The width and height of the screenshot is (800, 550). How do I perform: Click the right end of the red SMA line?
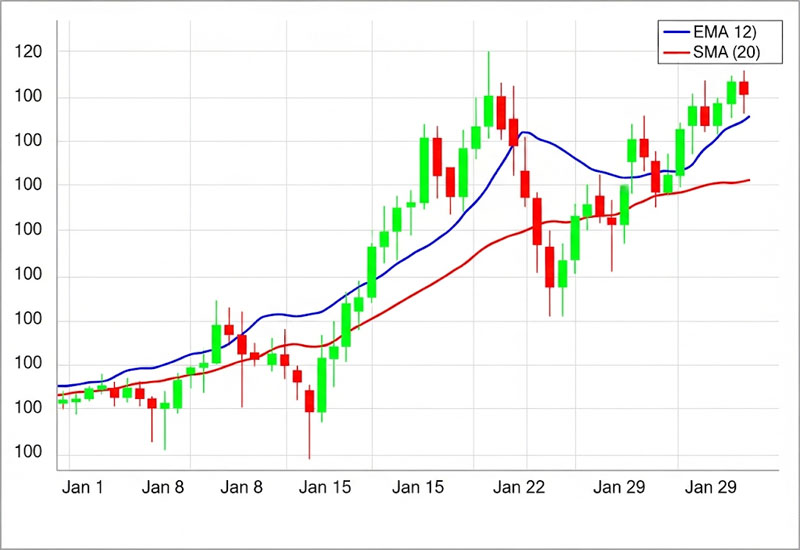pyautogui.click(x=749, y=180)
